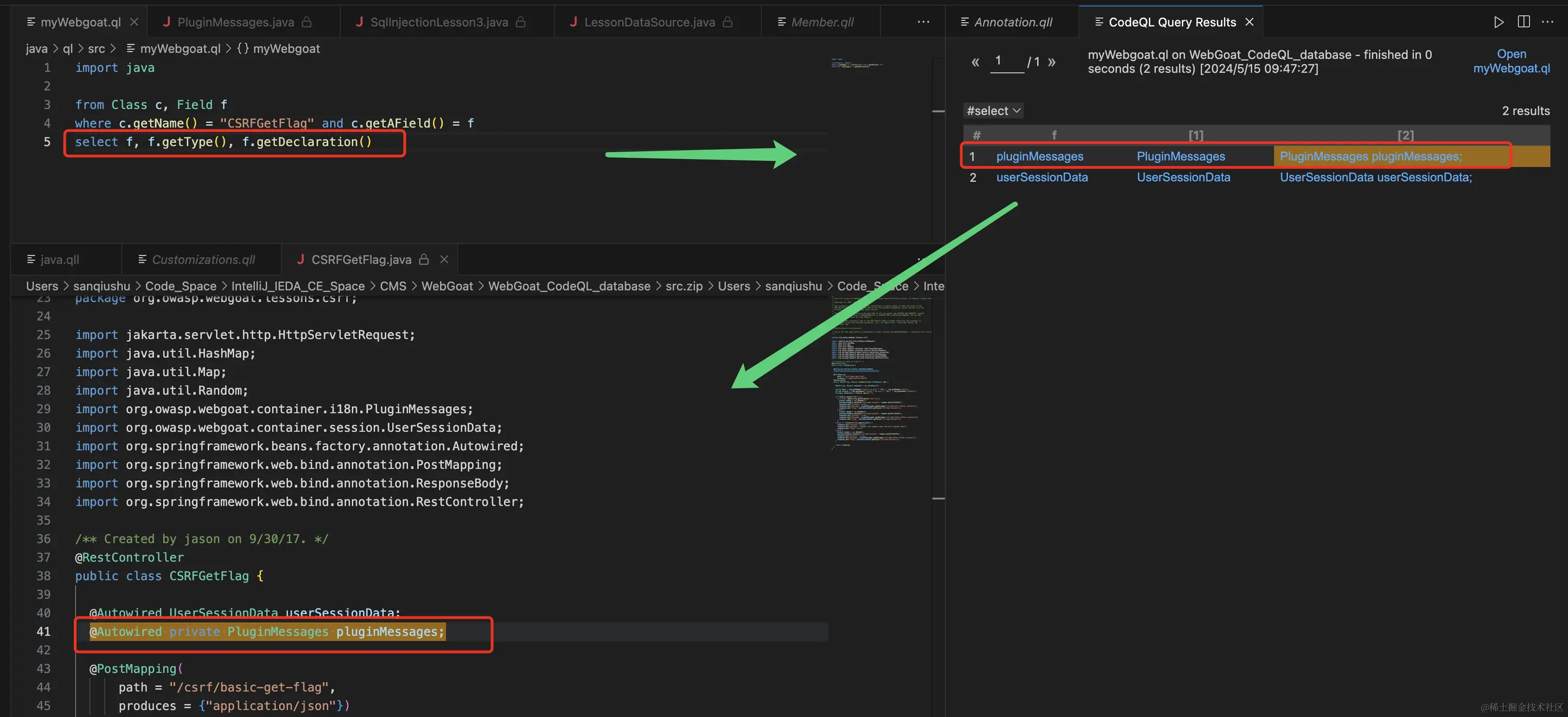Screen dimensions: 1568x717
Task: Open the PluginMessages type result link
Action: [x=1181, y=157]
